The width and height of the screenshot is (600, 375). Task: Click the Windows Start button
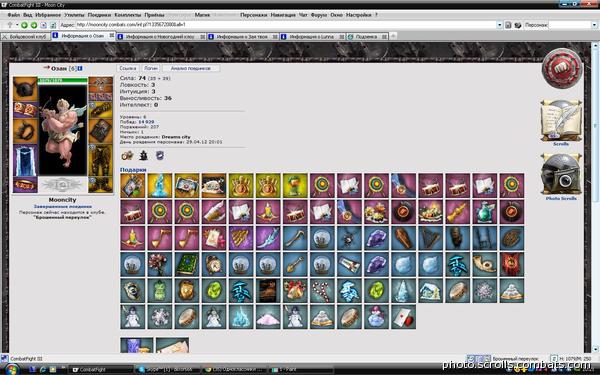(x=11, y=370)
